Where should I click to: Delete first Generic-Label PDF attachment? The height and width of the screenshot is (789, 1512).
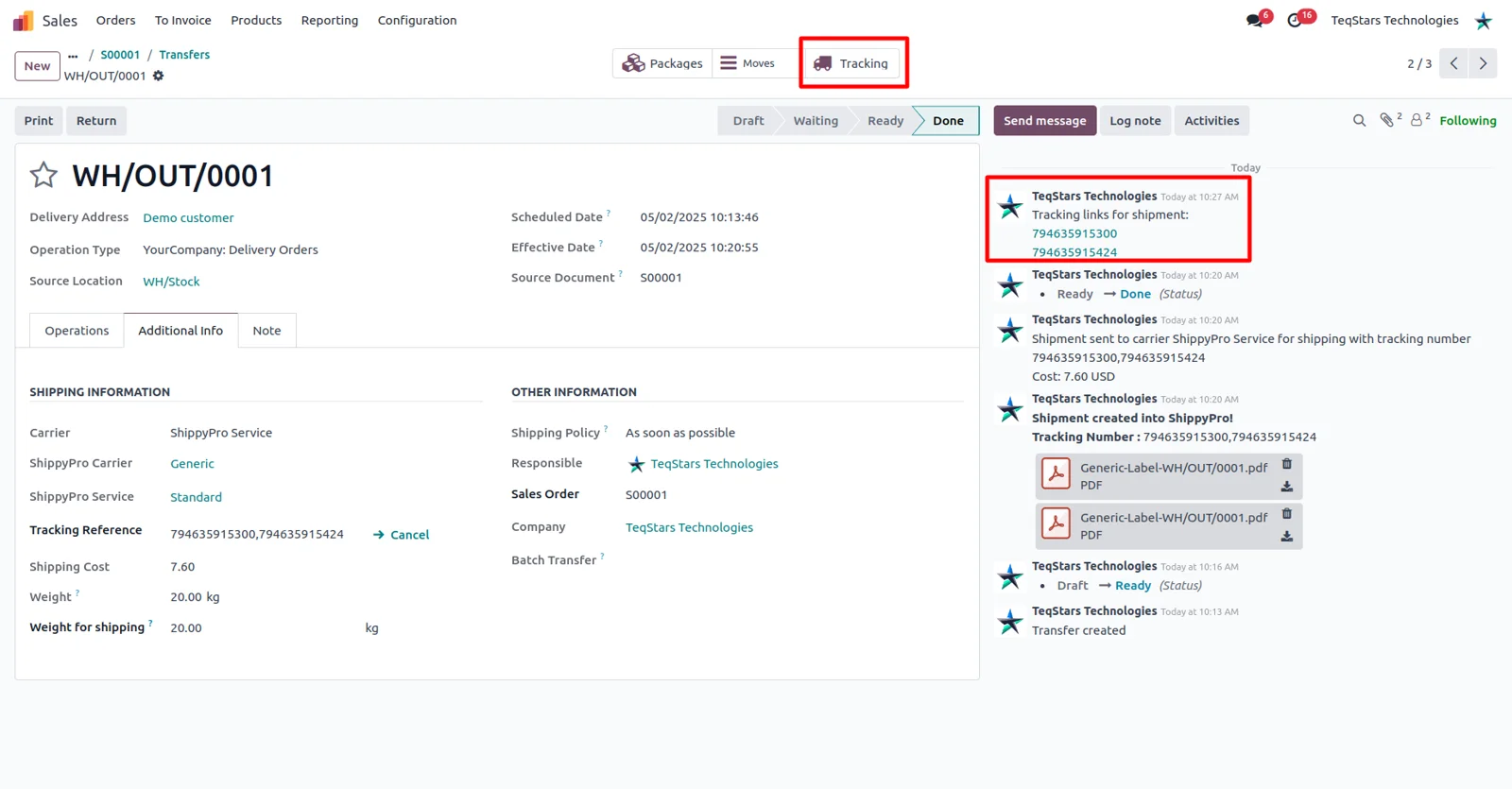tap(1287, 464)
